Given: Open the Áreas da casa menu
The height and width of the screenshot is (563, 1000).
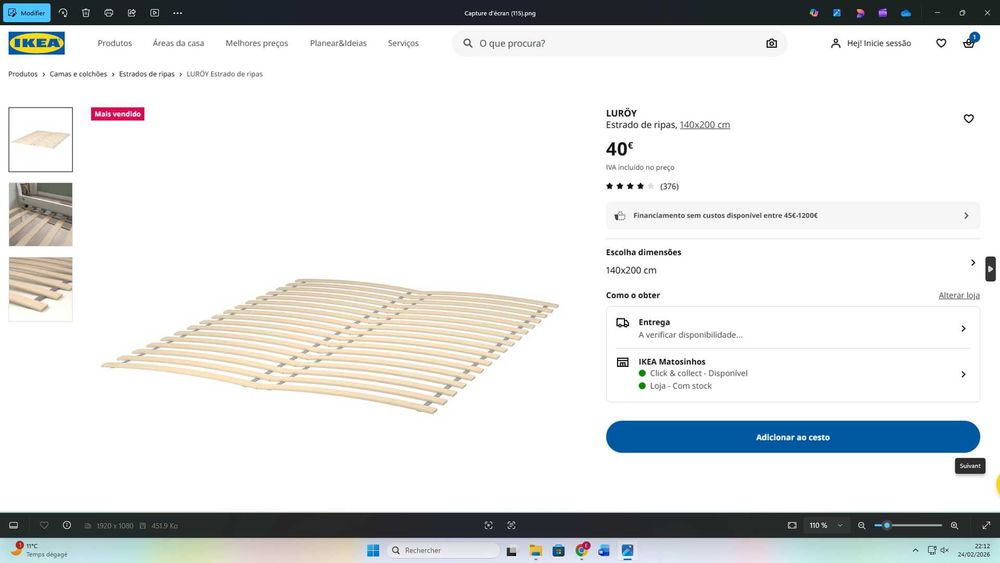Looking at the screenshot, I should click(179, 43).
